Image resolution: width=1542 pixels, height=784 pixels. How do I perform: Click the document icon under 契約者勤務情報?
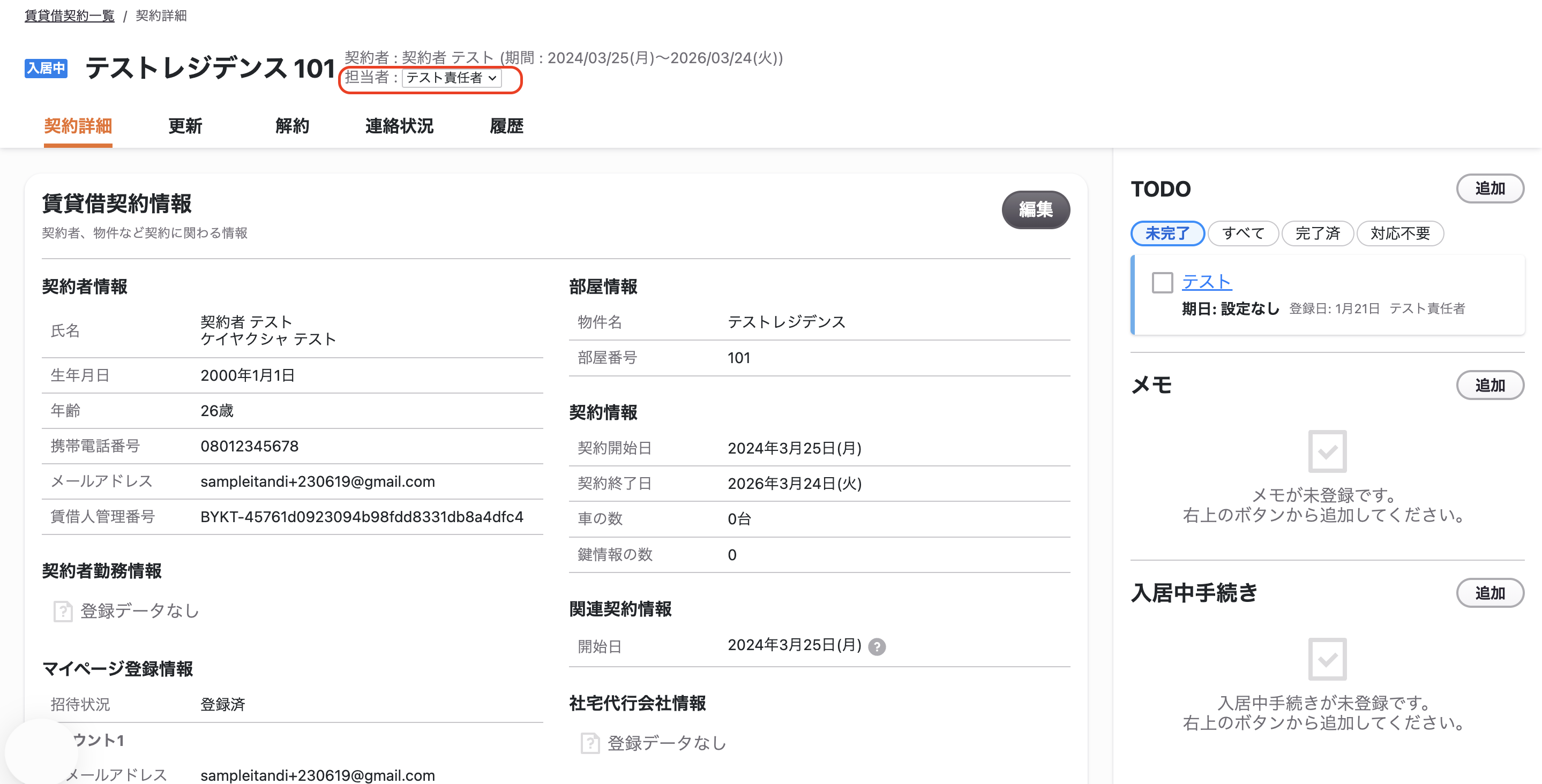[x=62, y=611]
